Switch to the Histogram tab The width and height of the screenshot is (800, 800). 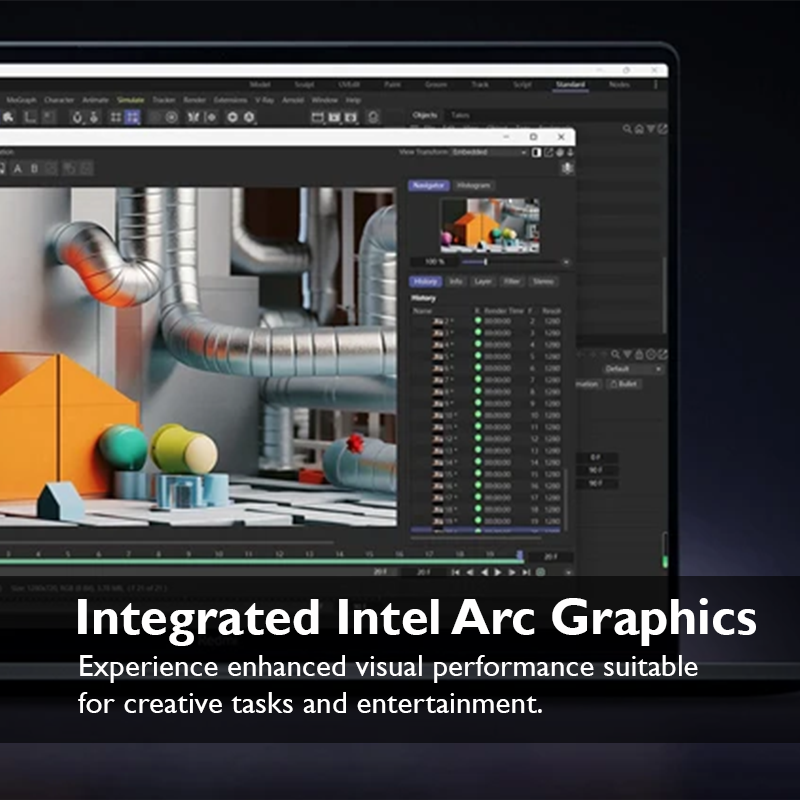click(473, 185)
